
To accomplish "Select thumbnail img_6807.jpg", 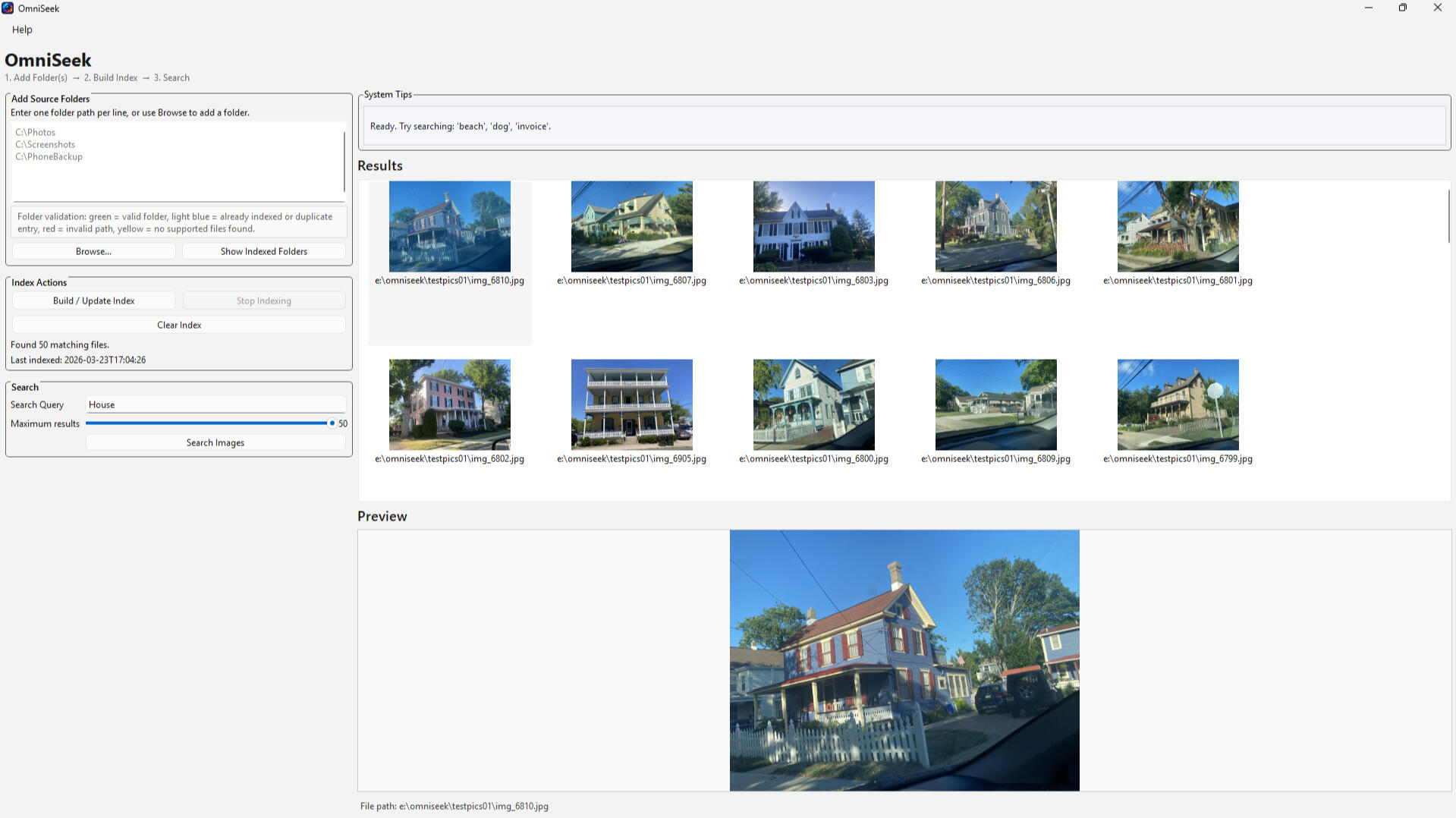I will (x=631, y=226).
